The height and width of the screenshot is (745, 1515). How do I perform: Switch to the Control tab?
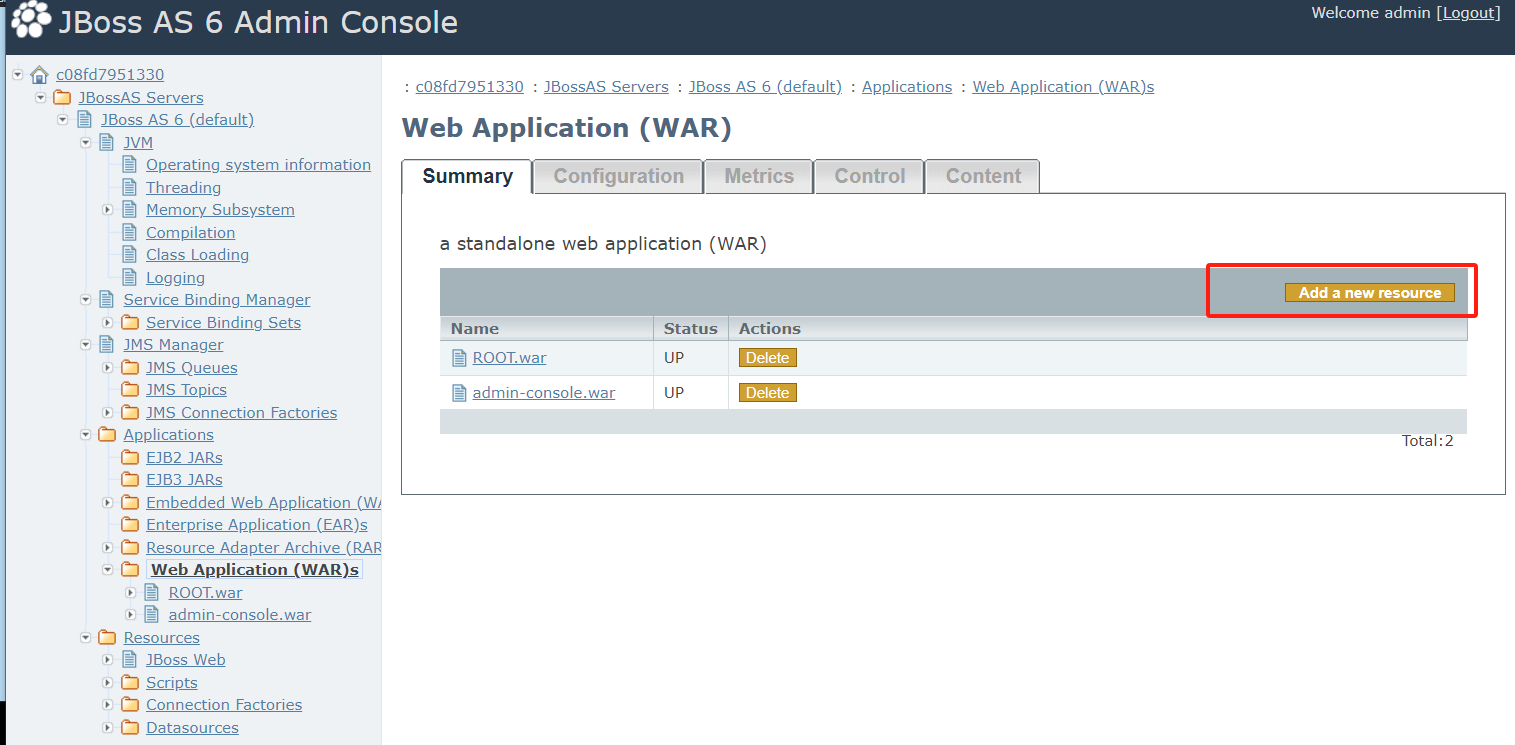[x=870, y=176]
